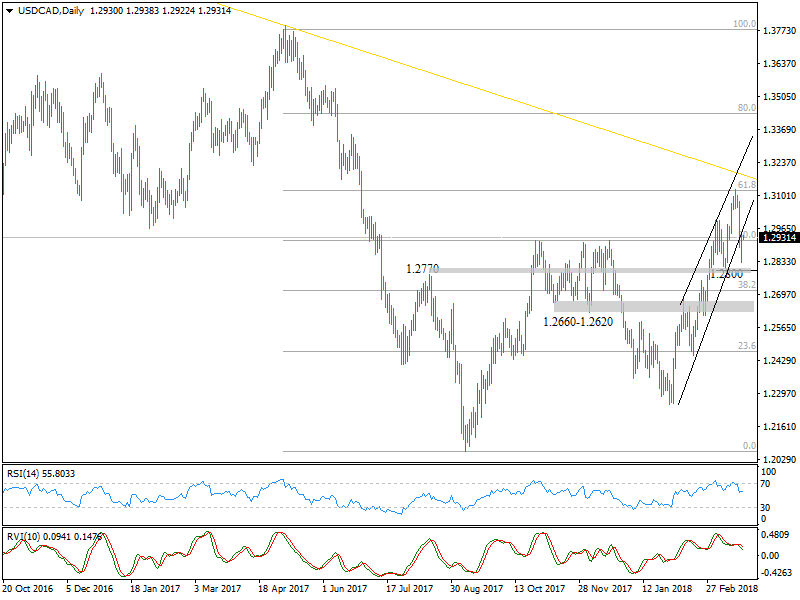Click the RSI(14) 55.8033 indicator label

[38, 471]
